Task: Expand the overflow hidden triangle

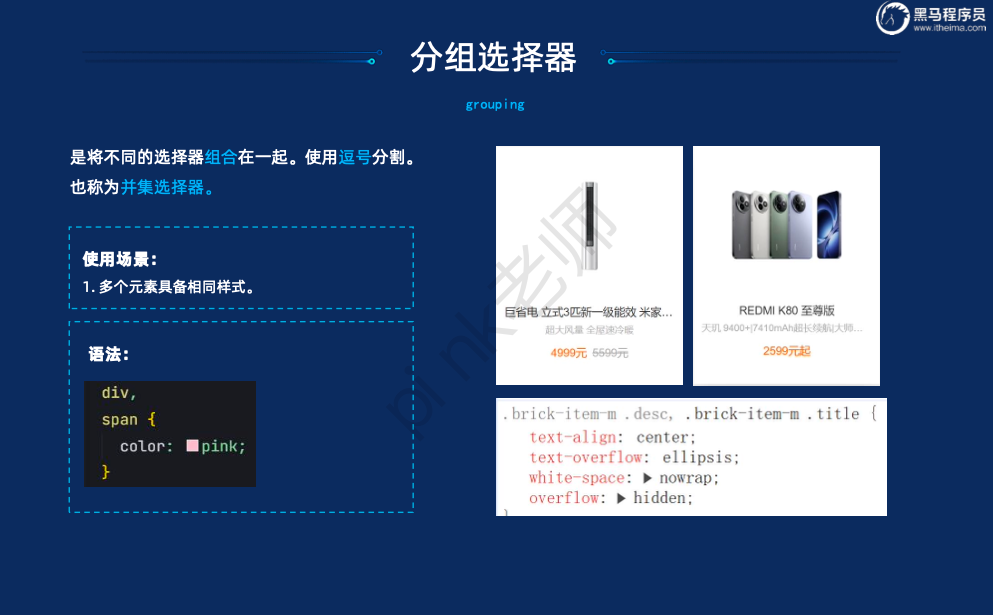Action: click(x=621, y=498)
